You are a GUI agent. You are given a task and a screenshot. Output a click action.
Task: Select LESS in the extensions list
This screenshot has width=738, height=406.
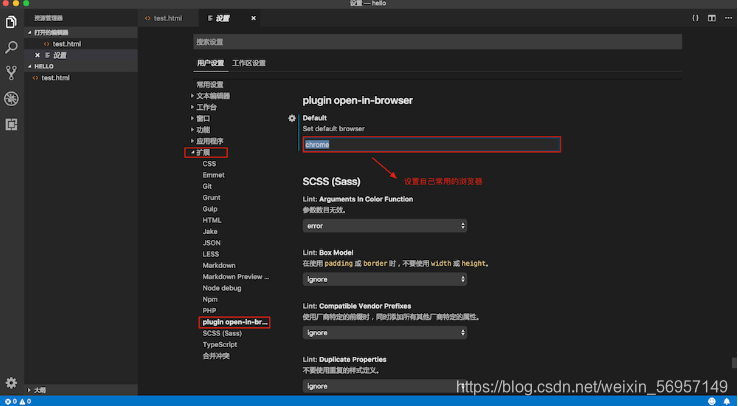[211, 254]
